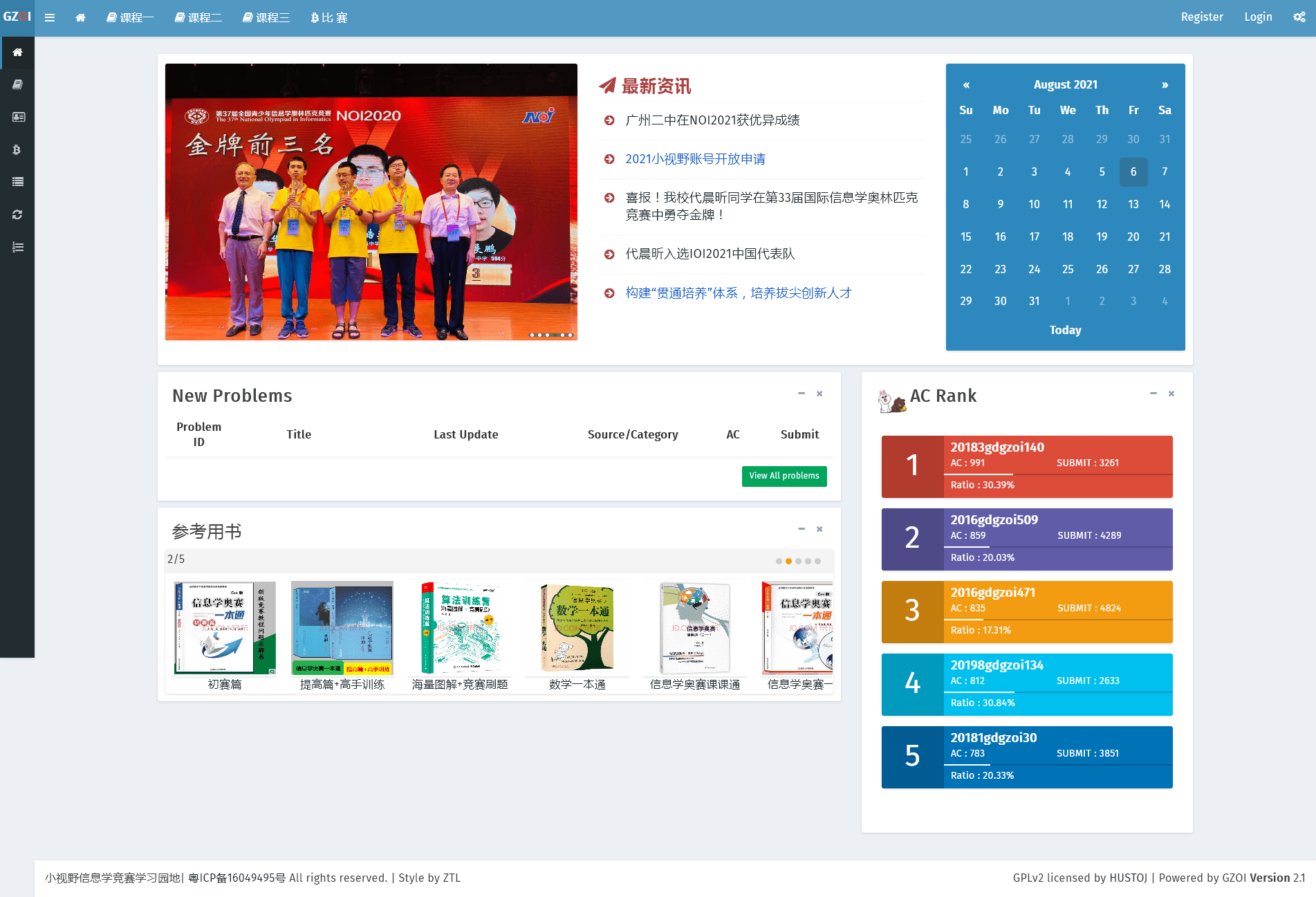Screen dimensions: 1316x897
Task: Sort by Submit column header
Action: pyautogui.click(x=799, y=435)
